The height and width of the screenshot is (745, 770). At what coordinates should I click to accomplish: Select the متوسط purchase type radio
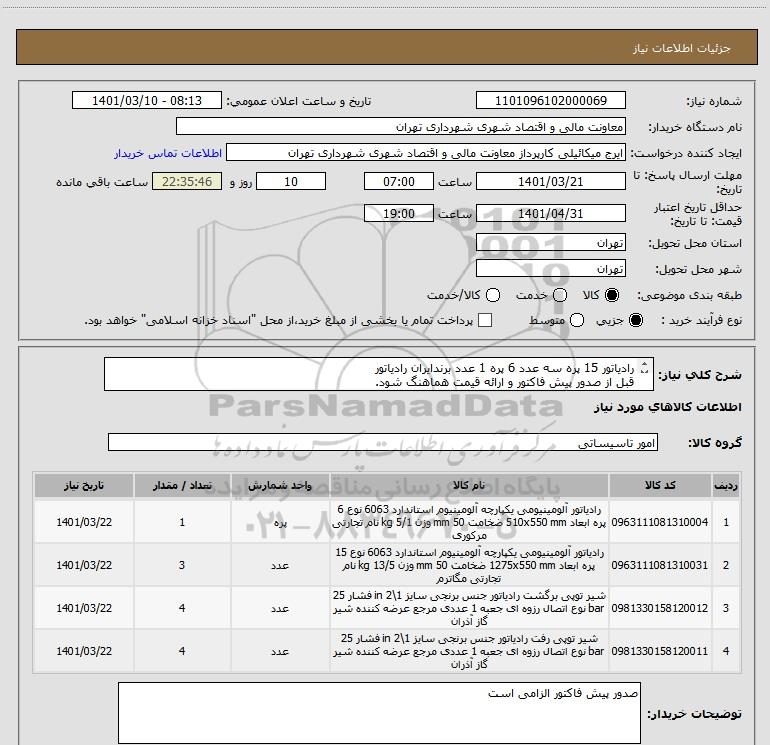click(577, 320)
